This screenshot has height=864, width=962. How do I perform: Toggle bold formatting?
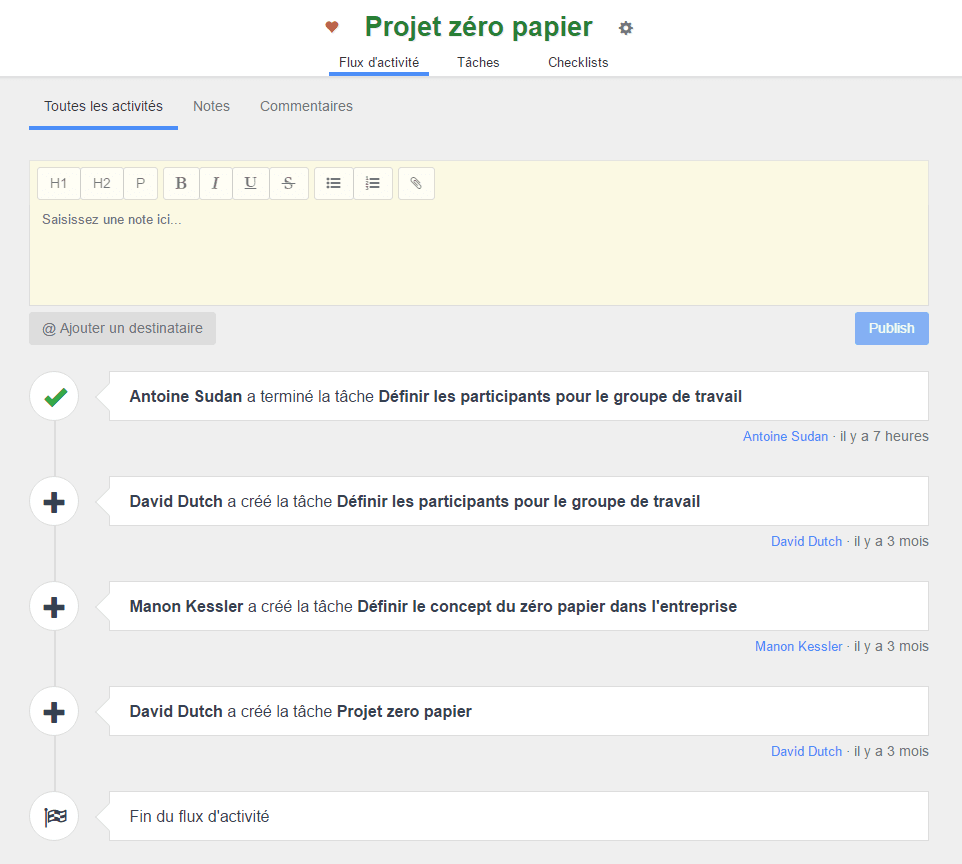click(x=181, y=183)
